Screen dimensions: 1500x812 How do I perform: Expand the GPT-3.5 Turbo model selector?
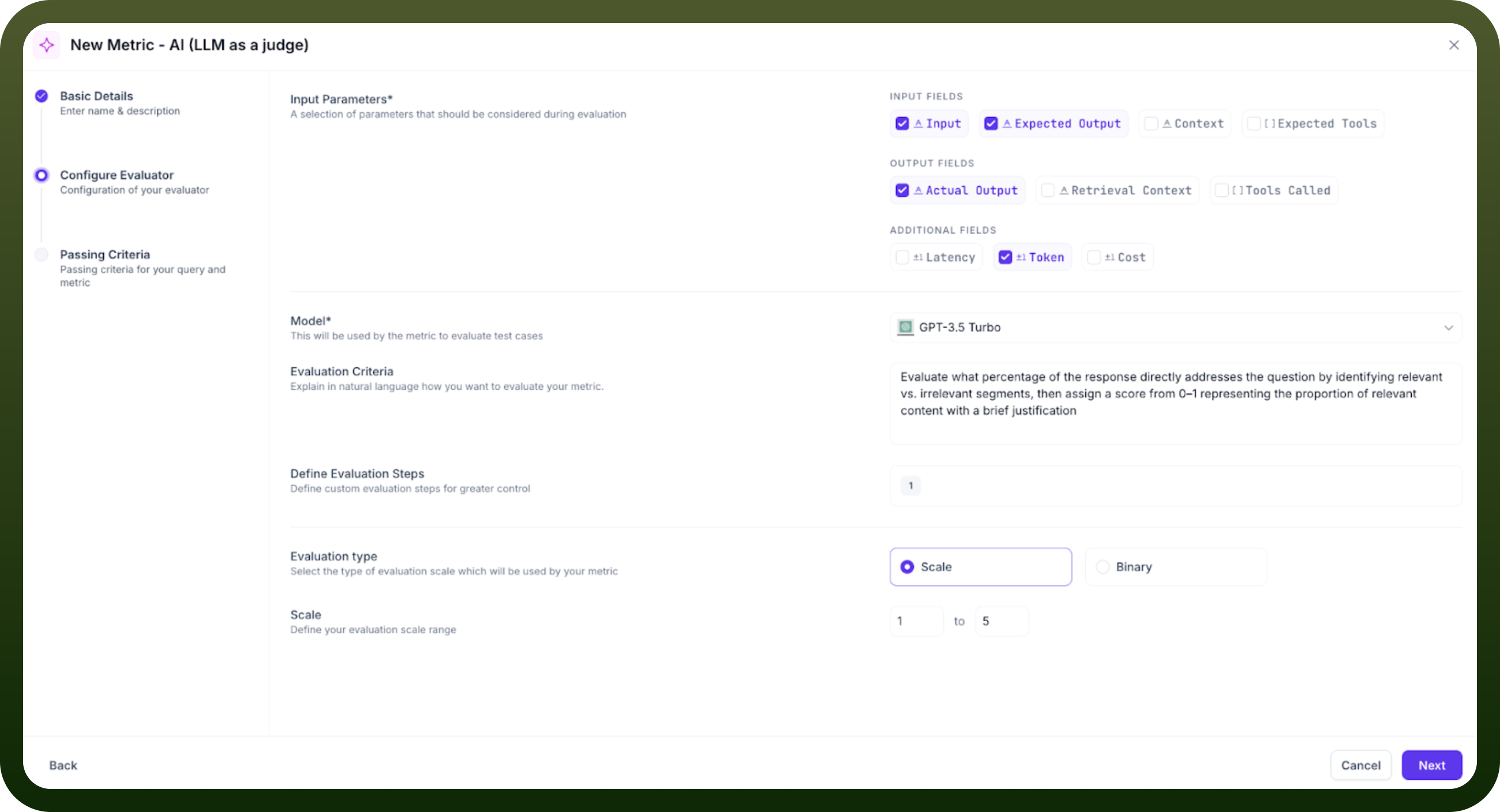pos(1176,328)
